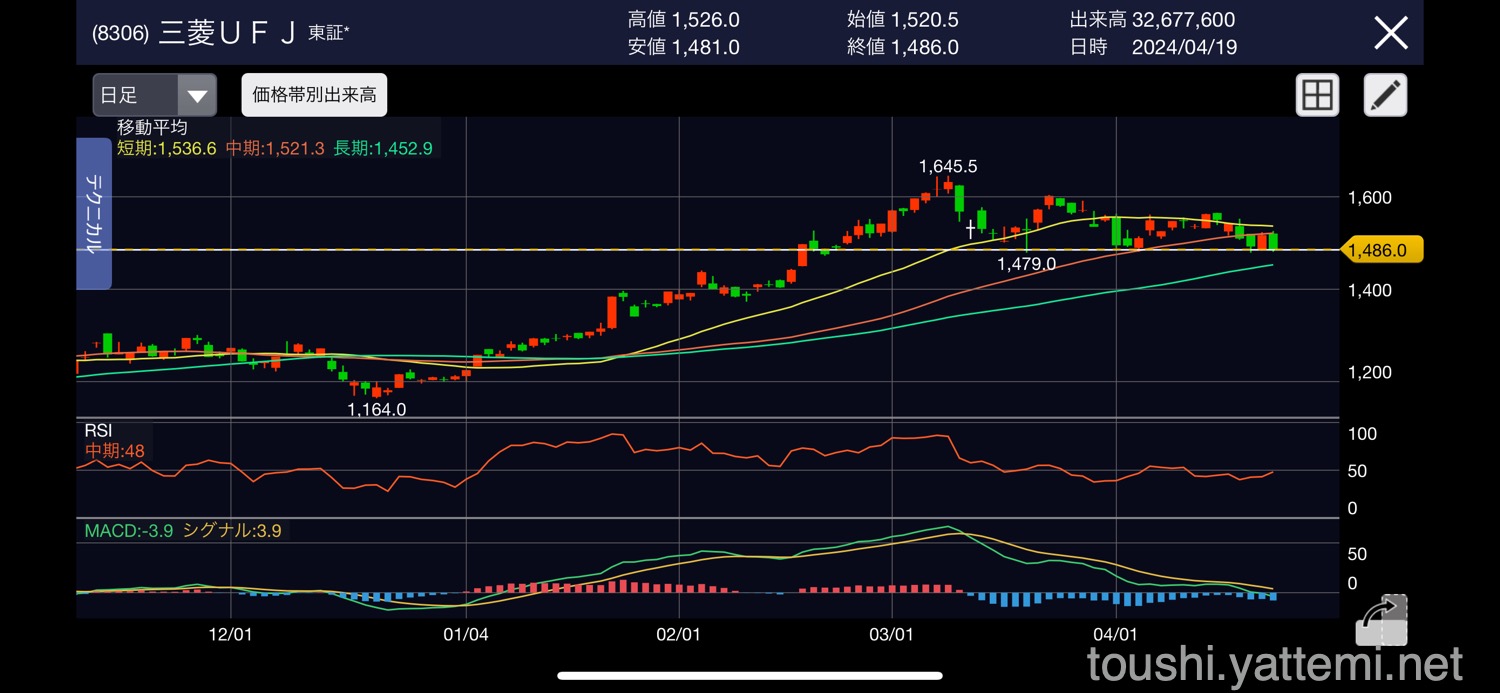
Task: Tap the 1,164.0 low price marker
Action: pyautogui.click(x=376, y=409)
